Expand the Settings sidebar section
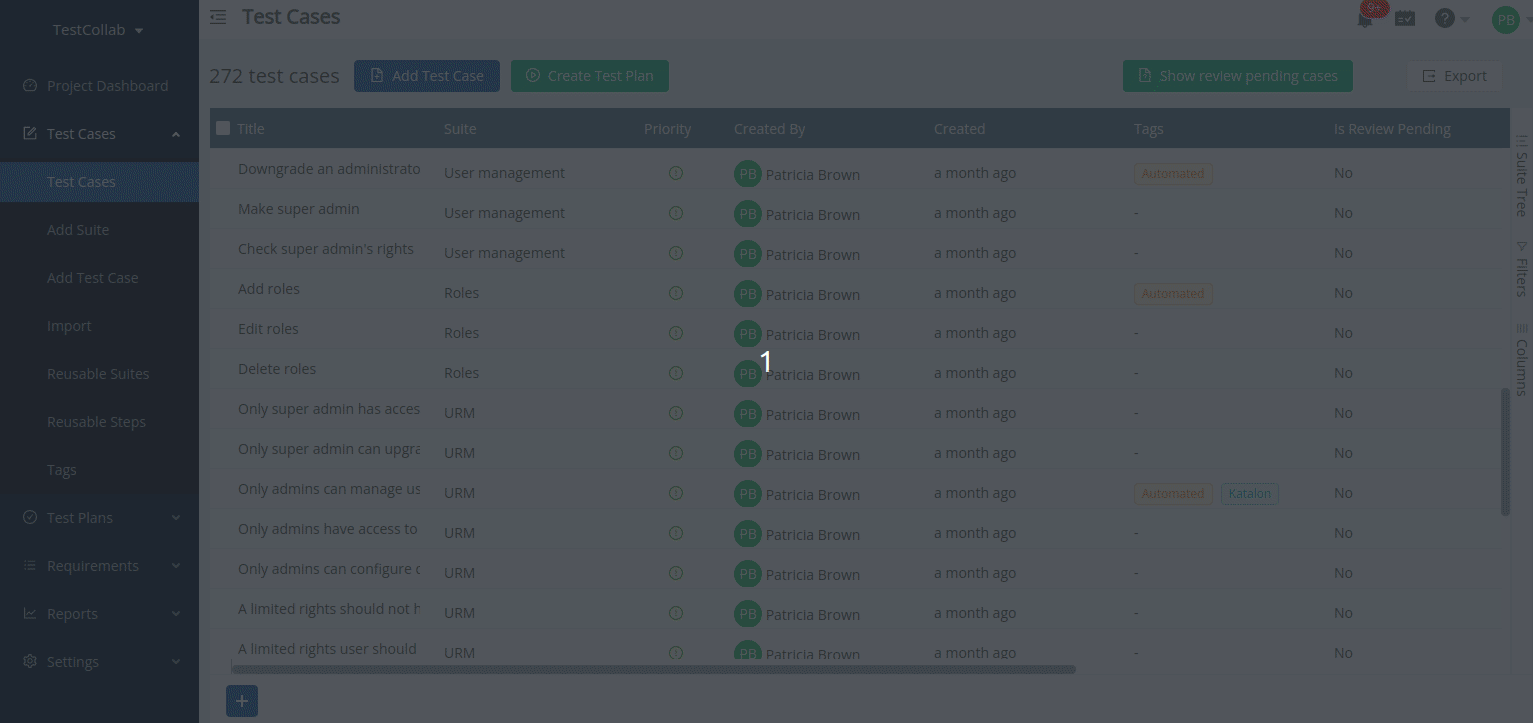The height and width of the screenshot is (723, 1533). coord(176,662)
